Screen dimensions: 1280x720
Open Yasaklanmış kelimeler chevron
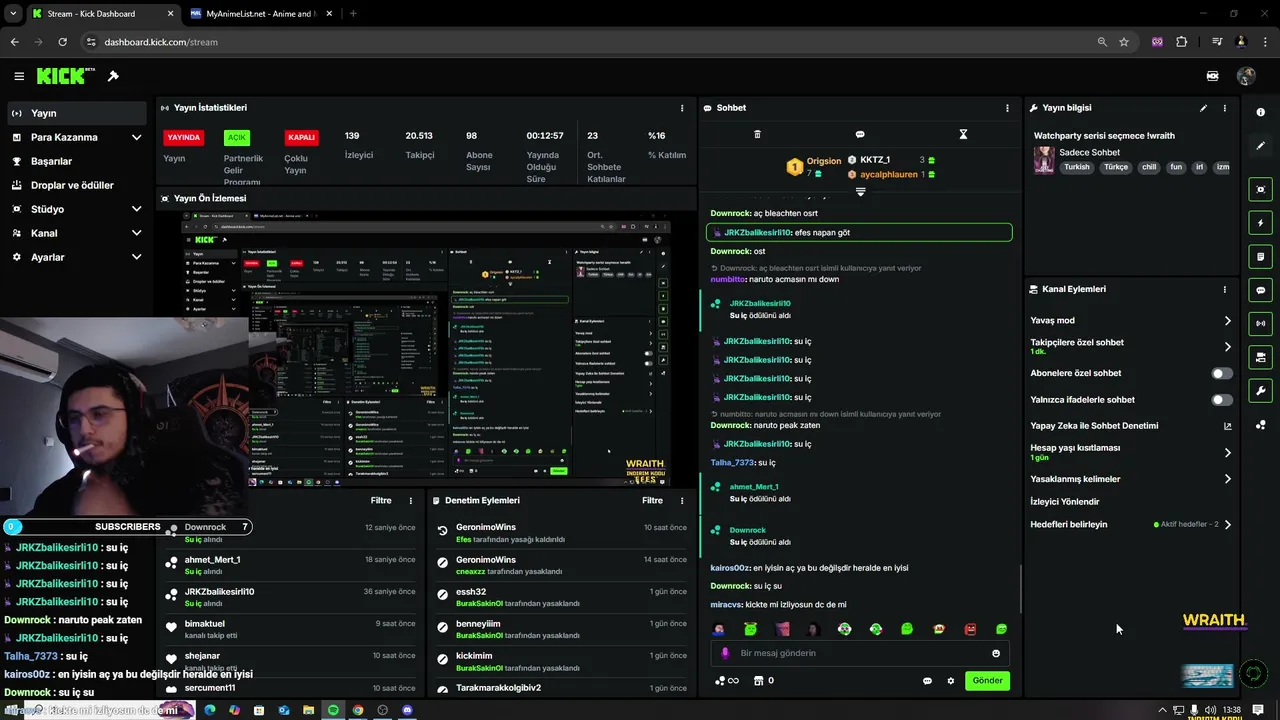1228,479
